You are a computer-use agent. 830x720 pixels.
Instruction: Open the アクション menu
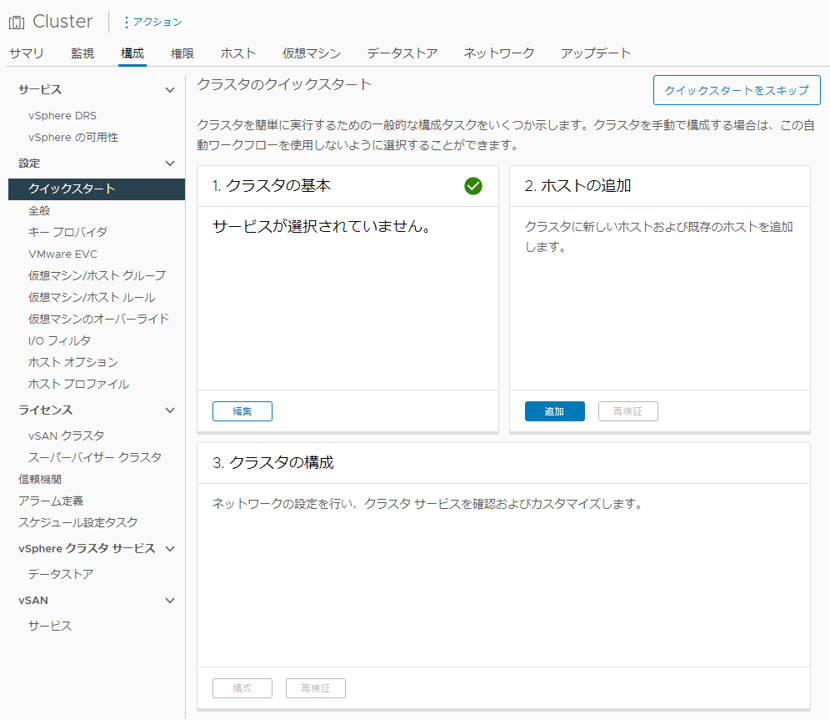coord(153,22)
